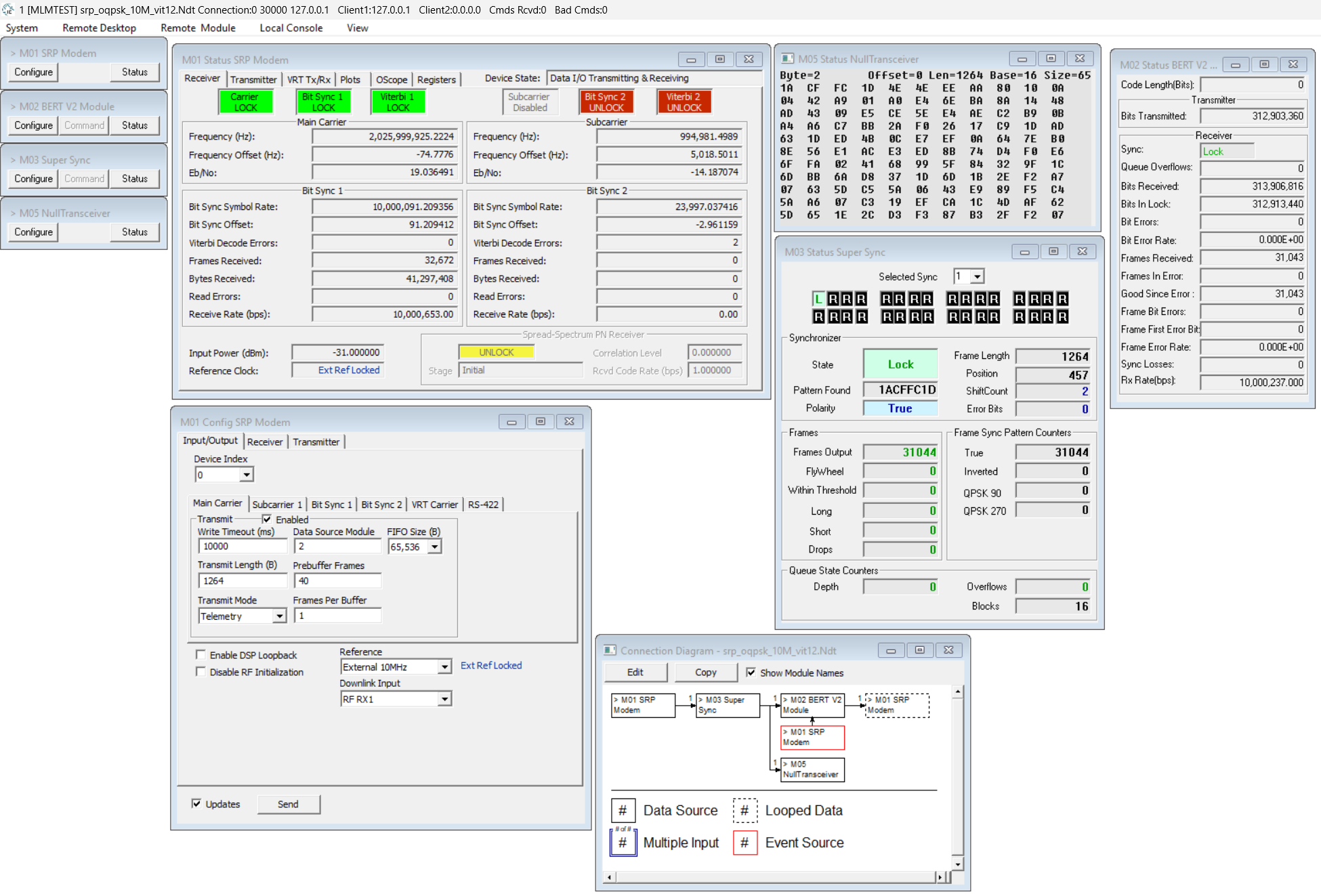Switch to the OScope tab in M01 Status
Image resolution: width=1321 pixels, height=896 pixels.
[x=392, y=79]
